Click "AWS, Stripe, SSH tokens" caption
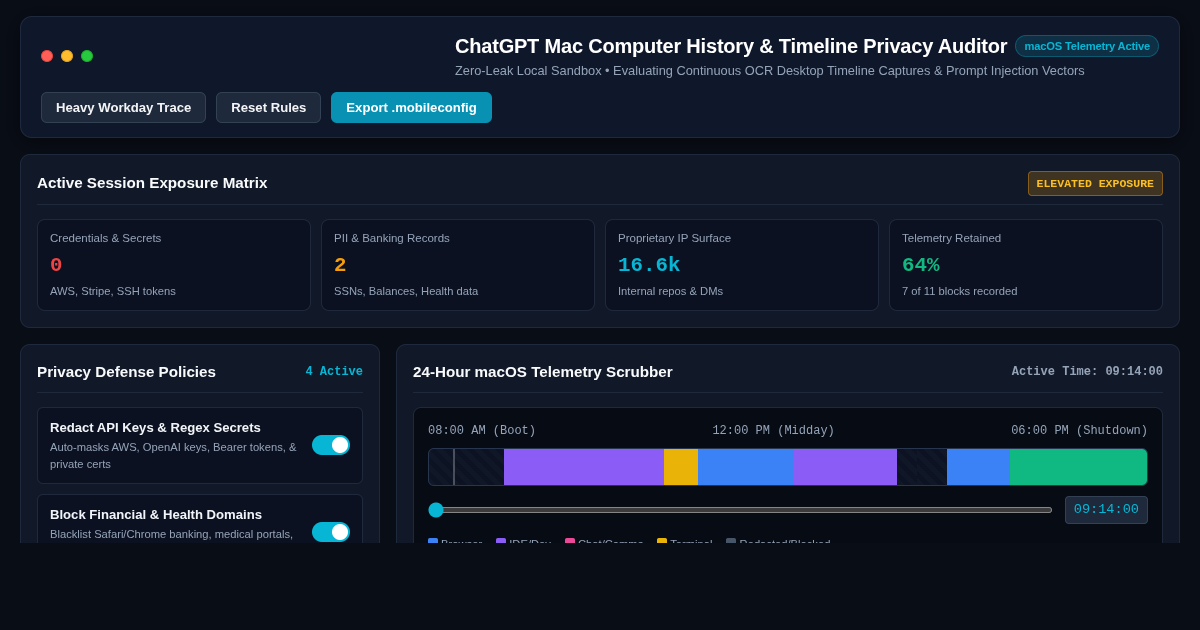 click(113, 291)
